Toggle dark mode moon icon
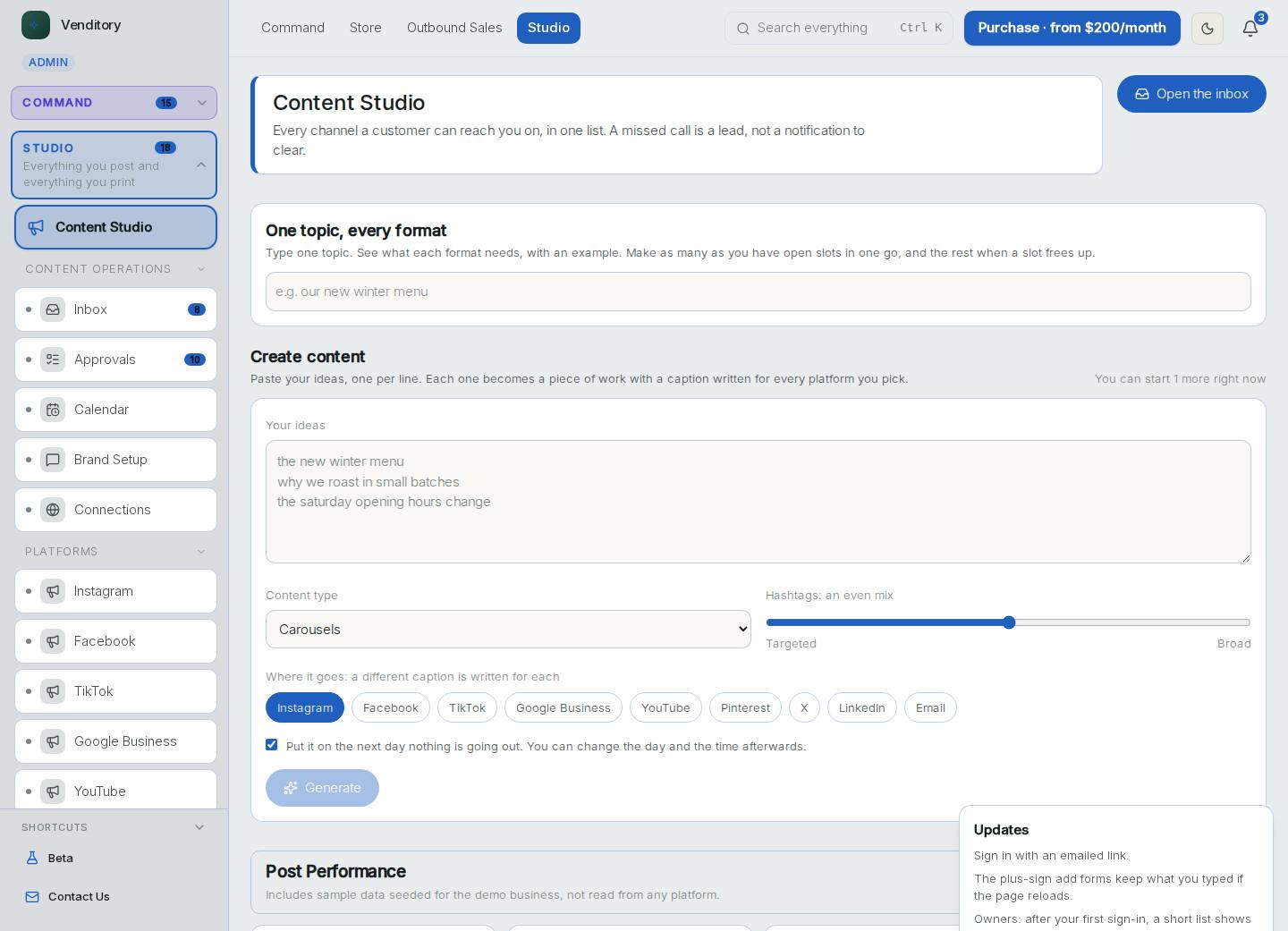Image resolution: width=1288 pixels, height=931 pixels. (1207, 29)
